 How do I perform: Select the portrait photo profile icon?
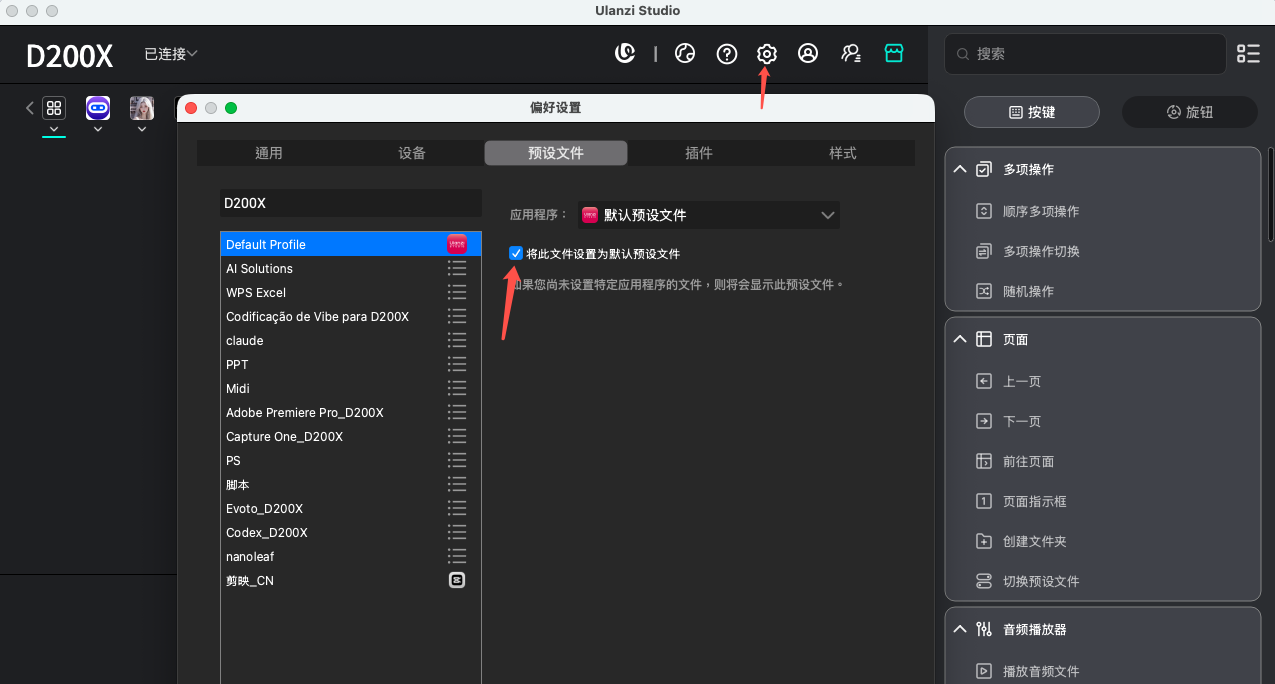pyautogui.click(x=142, y=108)
